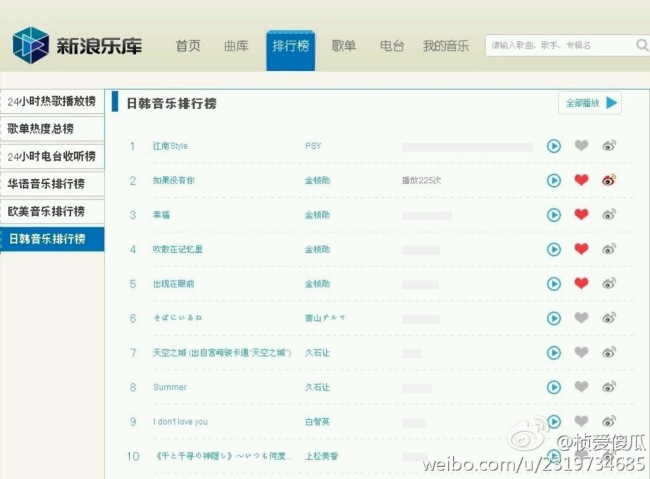Screen dimensions: 650x479
Task: Open the 欧美音乐排行榜 sidebar entry
Action: [52, 211]
